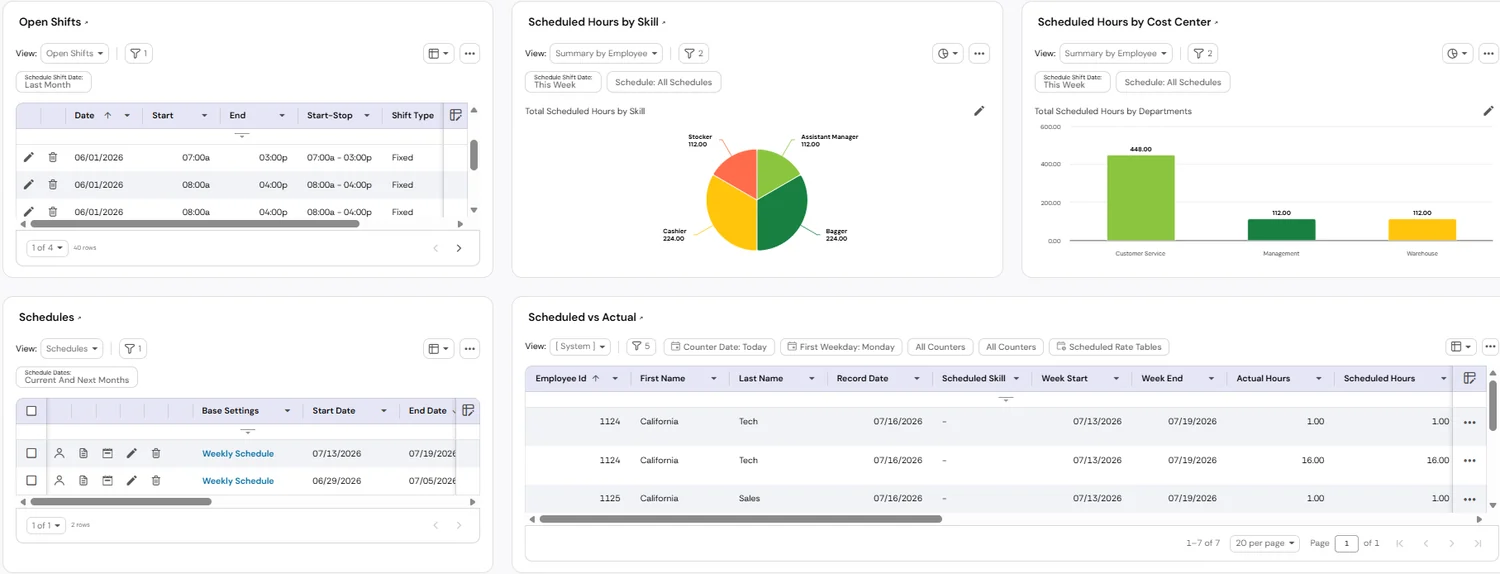Open Base Settings column dropdown arrow
The width and height of the screenshot is (1500, 574).
click(287, 411)
